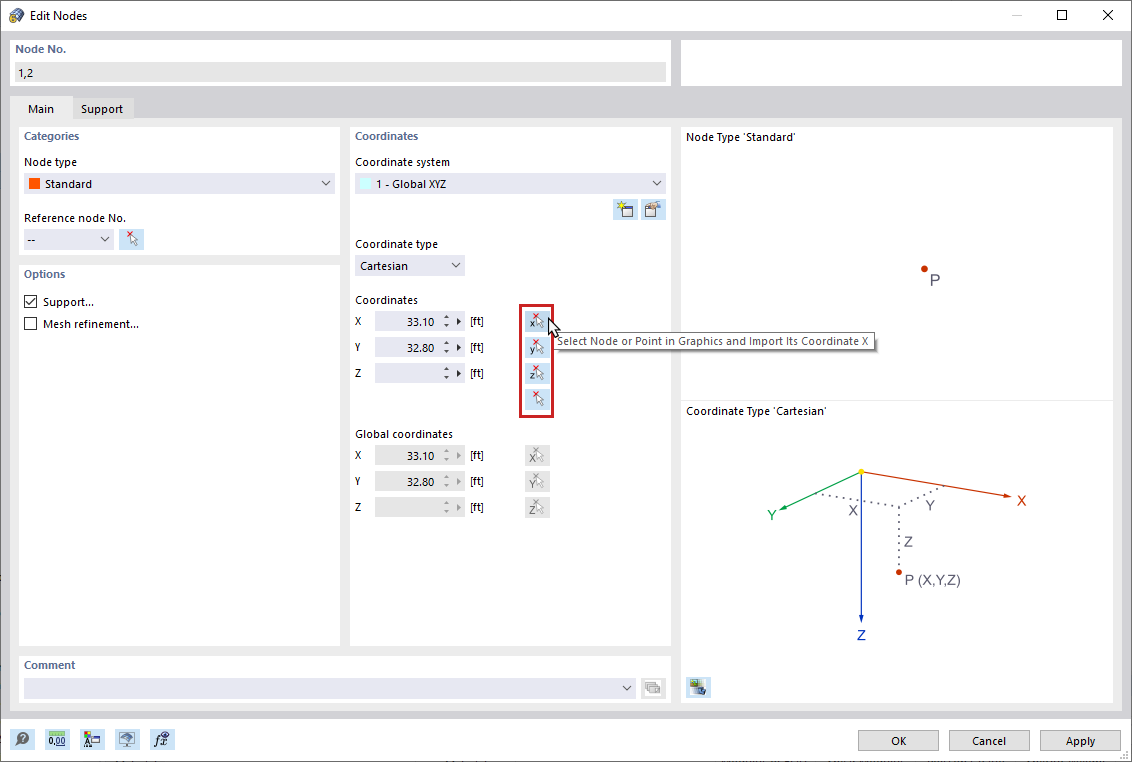Open the units and decimal places settings
The image size is (1132, 762).
57,739
